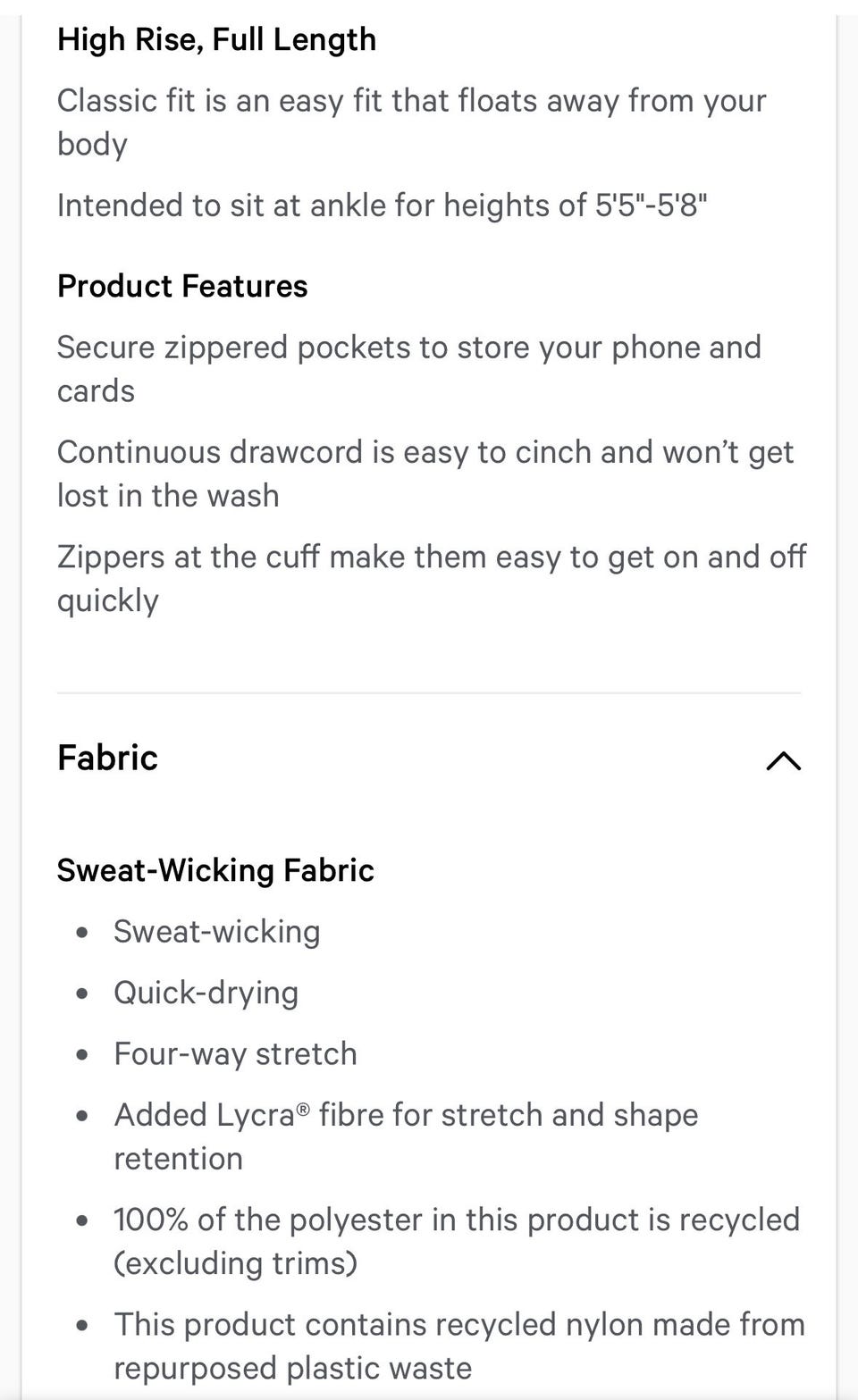The height and width of the screenshot is (1400, 858).
Task: Click the continuous drawcord feature text
Action: (425, 474)
